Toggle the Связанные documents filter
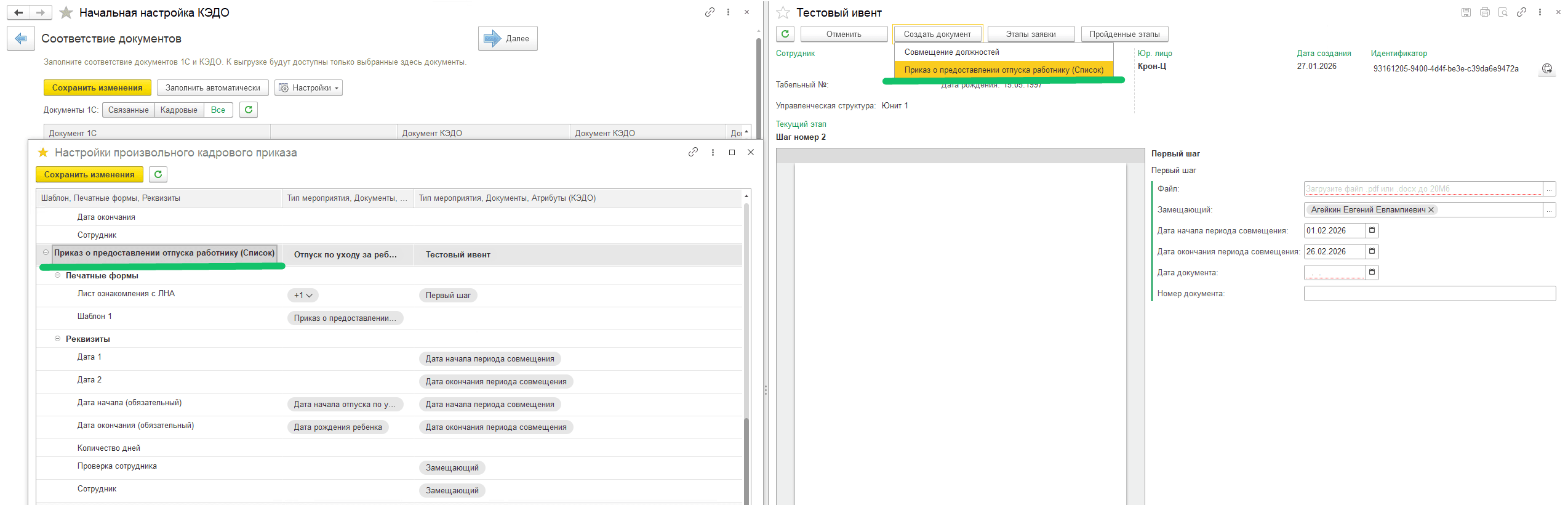This screenshot has width=1568, height=505. pyautogui.click(x=128, y=110)
